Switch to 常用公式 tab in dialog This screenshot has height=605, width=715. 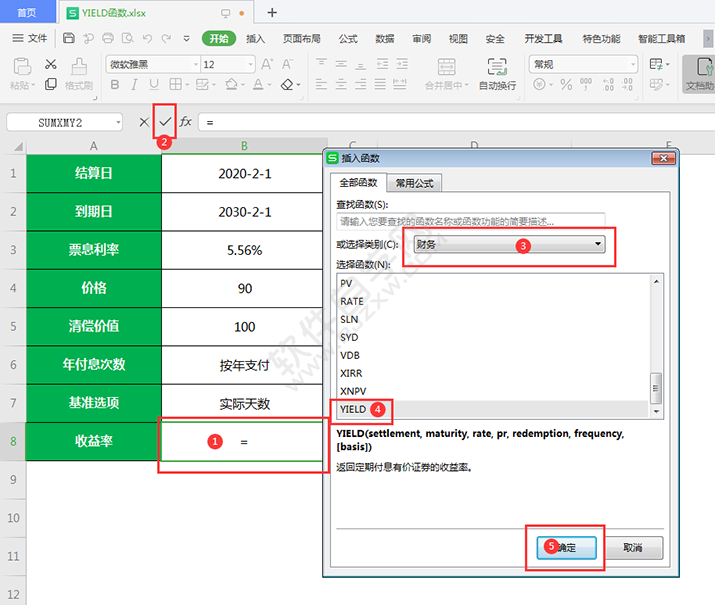tap(414, 183)
